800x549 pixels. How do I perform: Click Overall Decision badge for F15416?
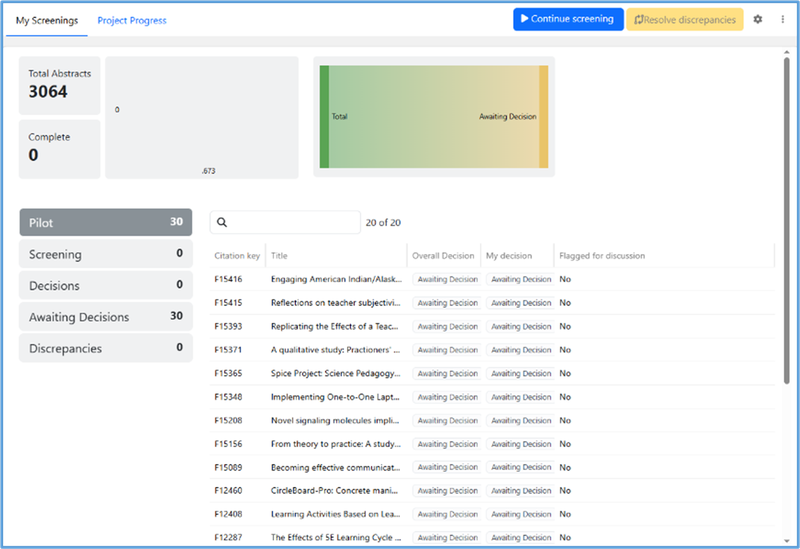447,279
